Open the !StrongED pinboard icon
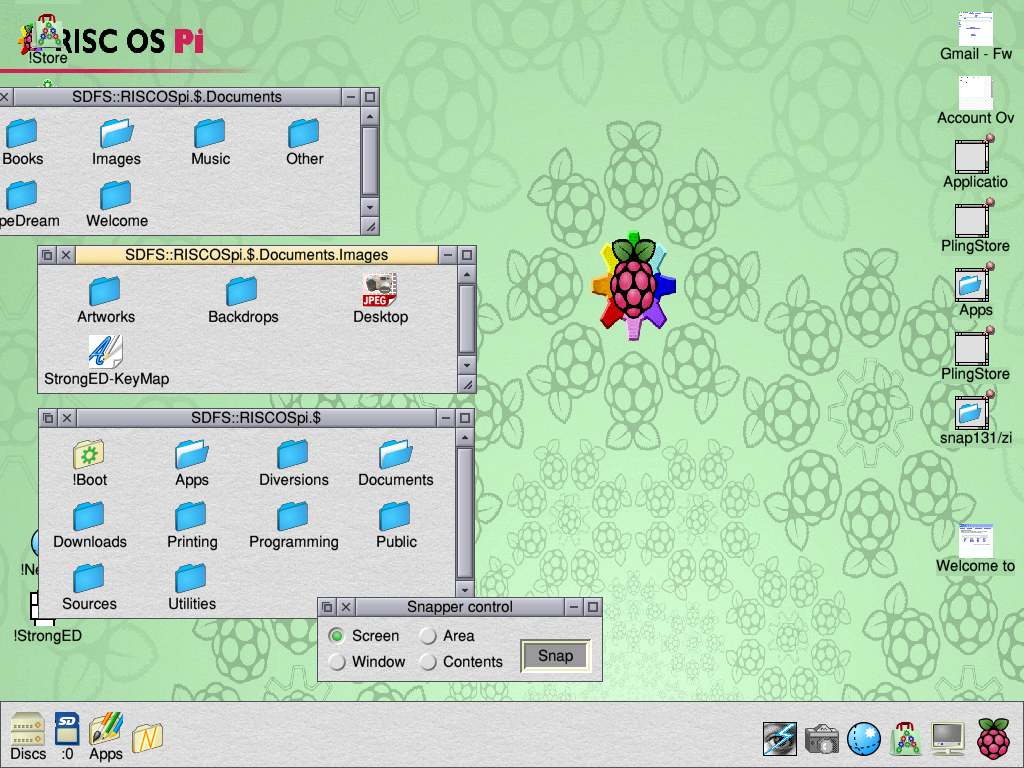This screenshot has height=768, width=1024. (46, 617)
